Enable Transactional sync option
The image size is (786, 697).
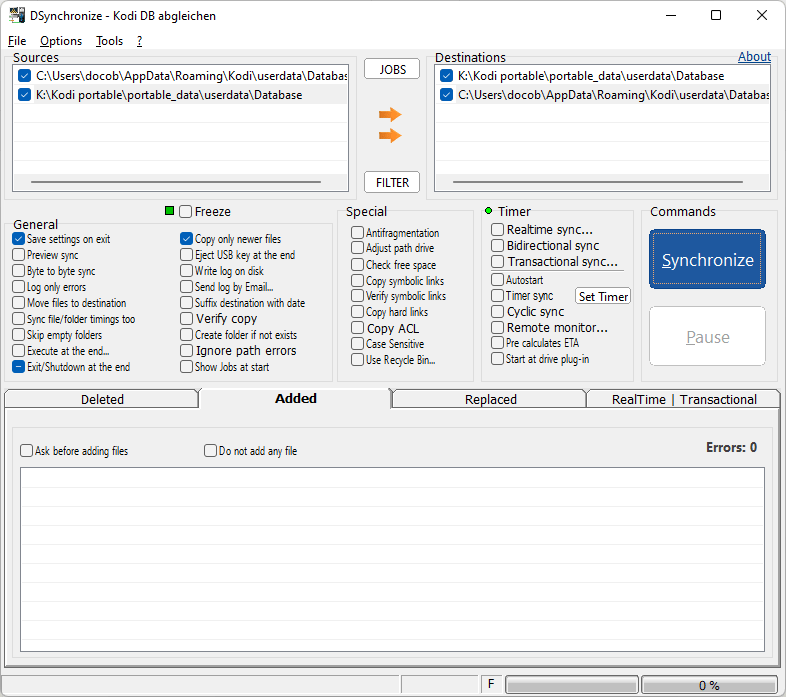(x=497, y=262)
